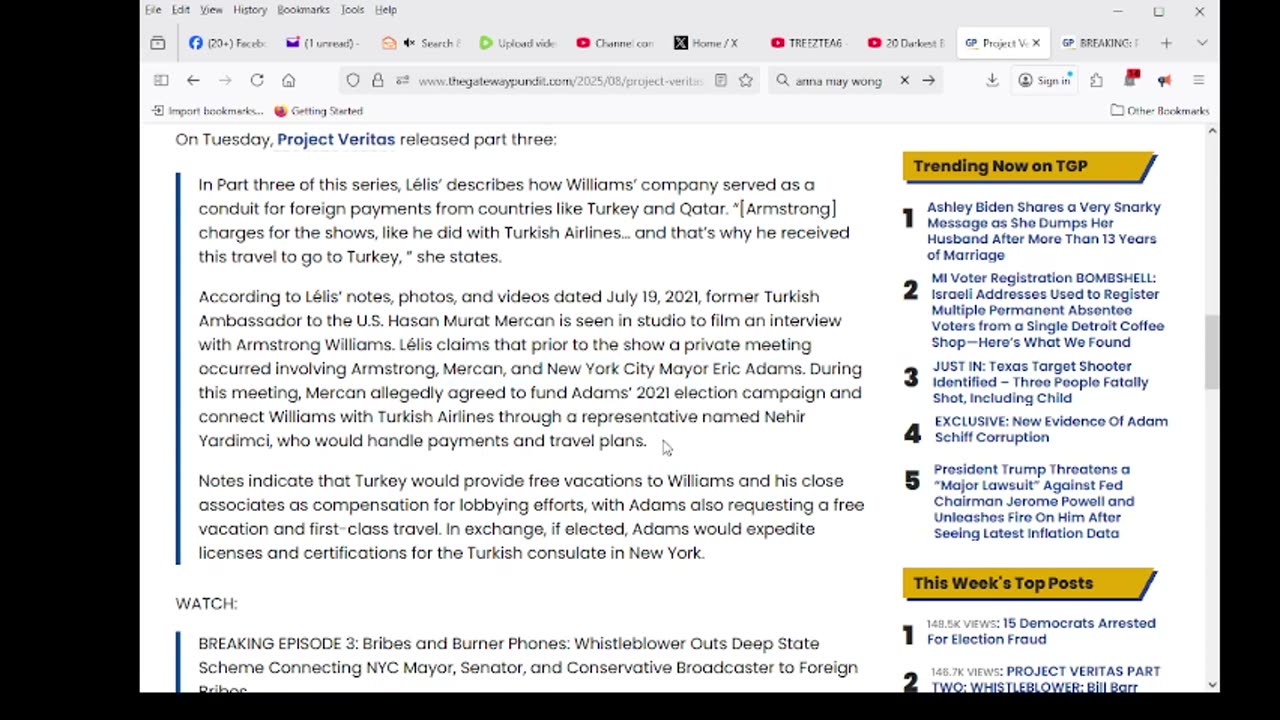
Task: Unmute the audio icon on Search tab
Action: [x=409, y=43]
